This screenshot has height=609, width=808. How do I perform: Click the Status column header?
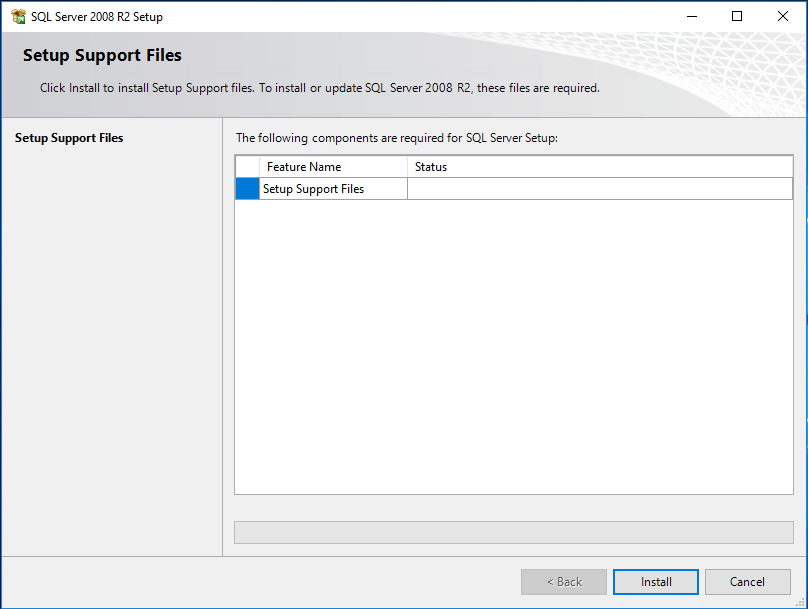(600, 167)
